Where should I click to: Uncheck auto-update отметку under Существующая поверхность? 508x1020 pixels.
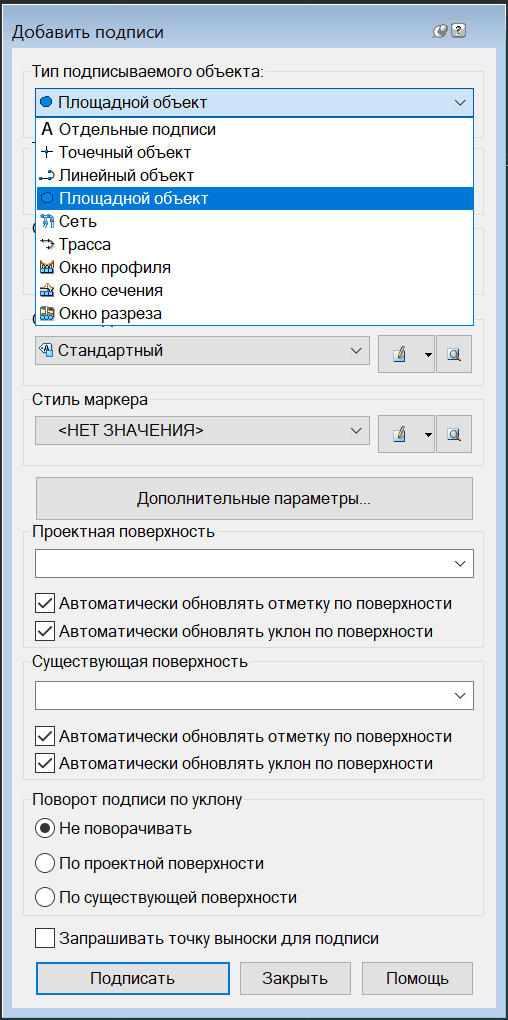(46, 736)
